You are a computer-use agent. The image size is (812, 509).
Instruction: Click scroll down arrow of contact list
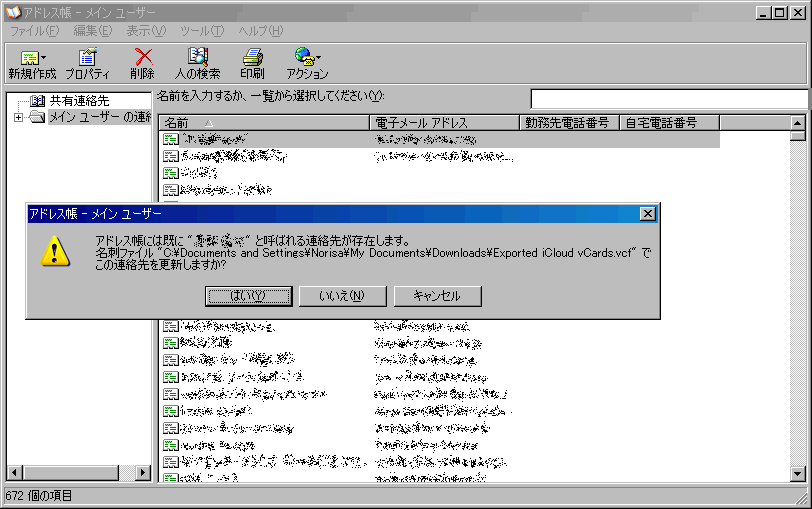pos(798,473)
